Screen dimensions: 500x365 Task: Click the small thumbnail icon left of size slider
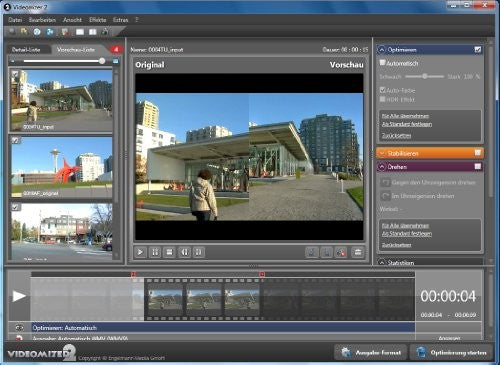(13, 61)
